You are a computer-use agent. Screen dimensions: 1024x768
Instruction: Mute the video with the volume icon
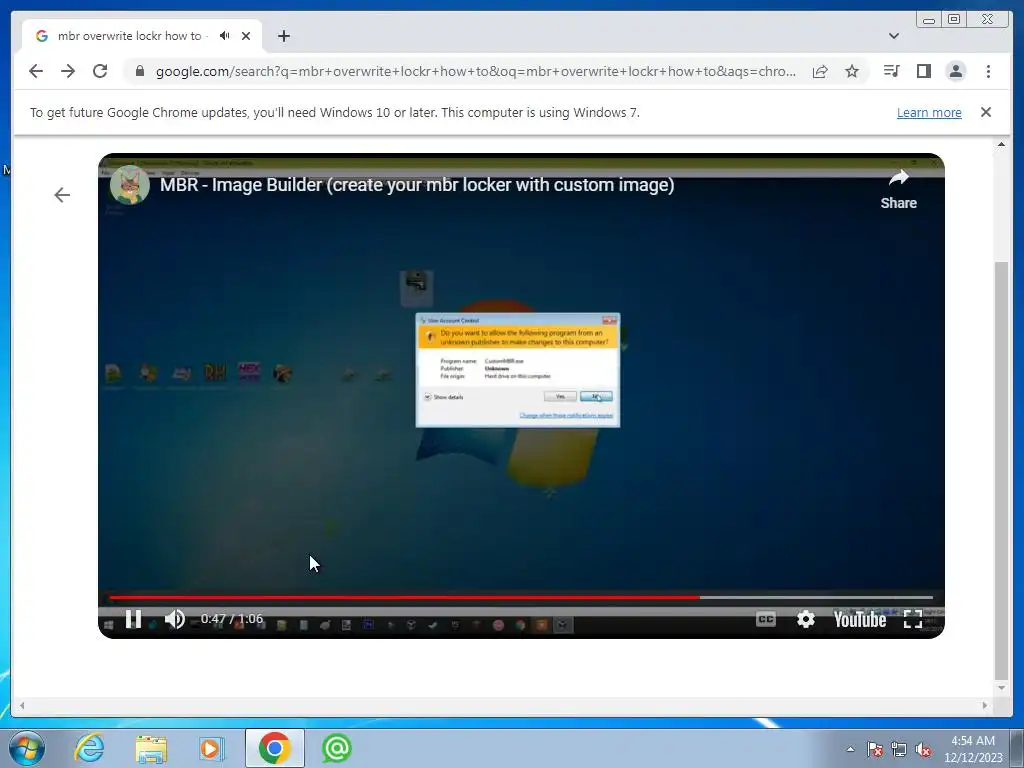point(174,618)
